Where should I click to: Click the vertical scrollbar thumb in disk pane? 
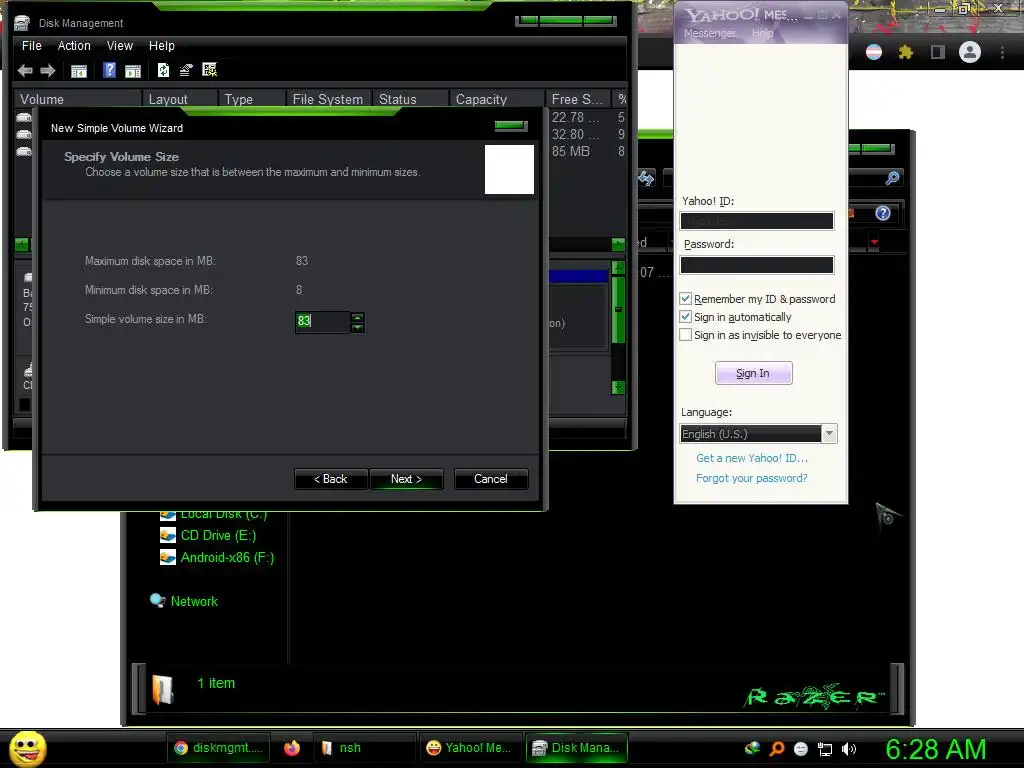pos(618,308)
